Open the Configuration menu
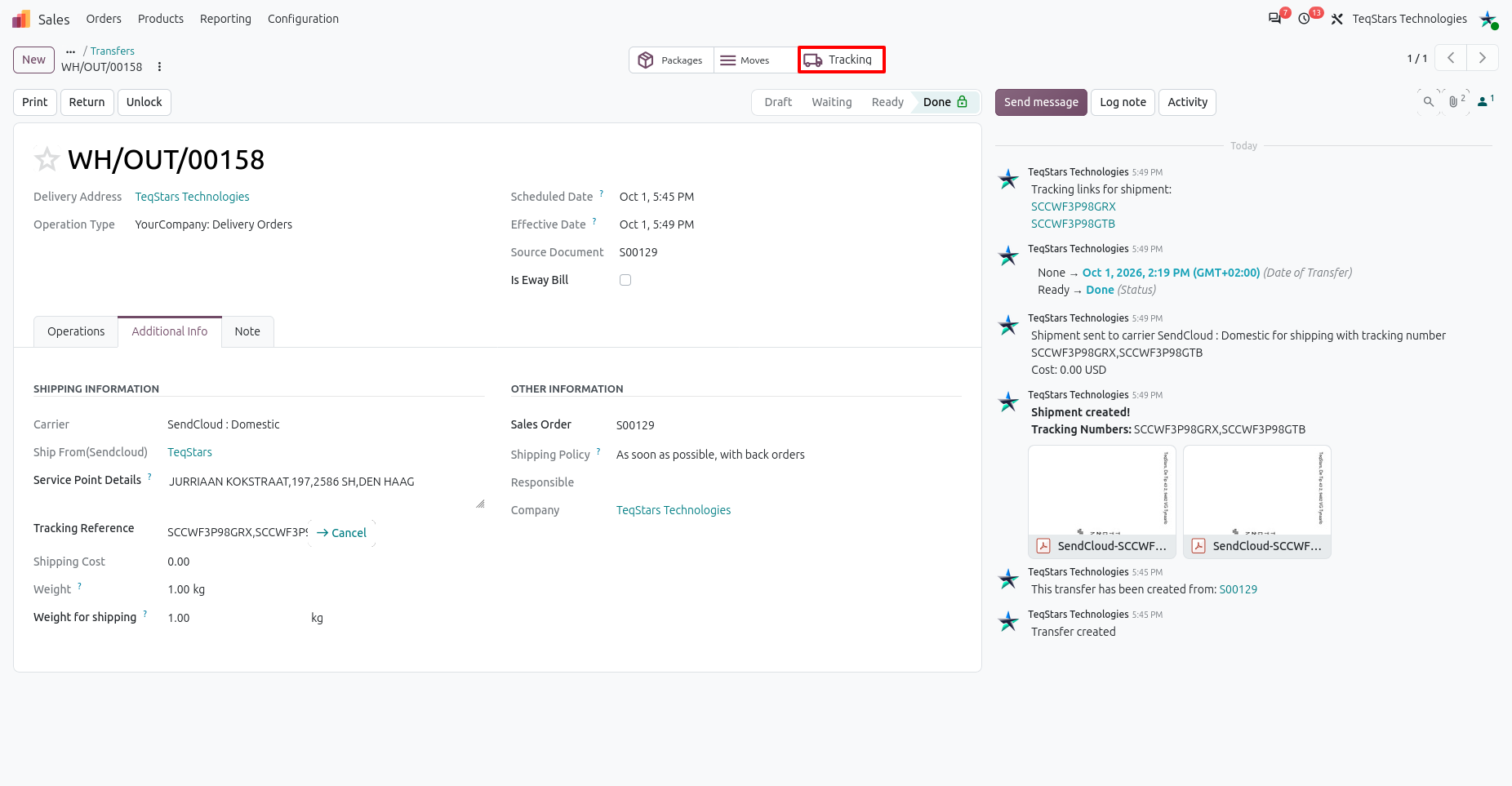 click(303, 19)
